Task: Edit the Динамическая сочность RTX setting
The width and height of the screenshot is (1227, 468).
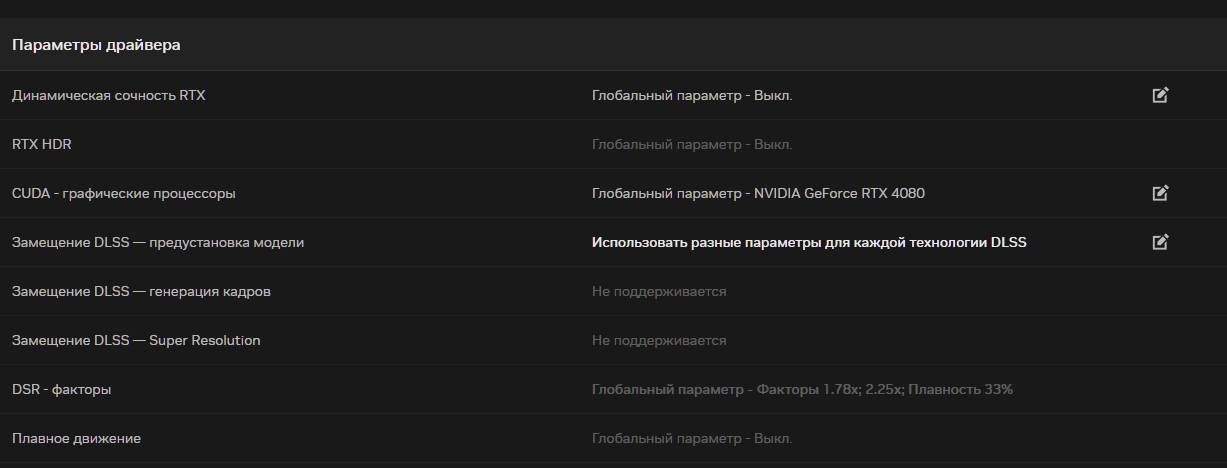Action: [x=1160, y=95]
